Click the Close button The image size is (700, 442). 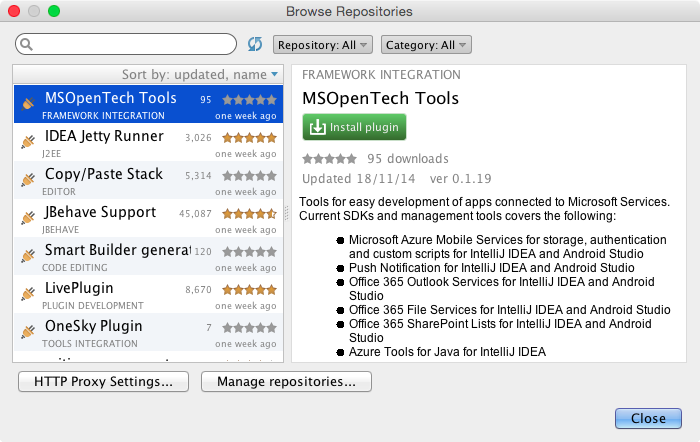click(648, 418)
